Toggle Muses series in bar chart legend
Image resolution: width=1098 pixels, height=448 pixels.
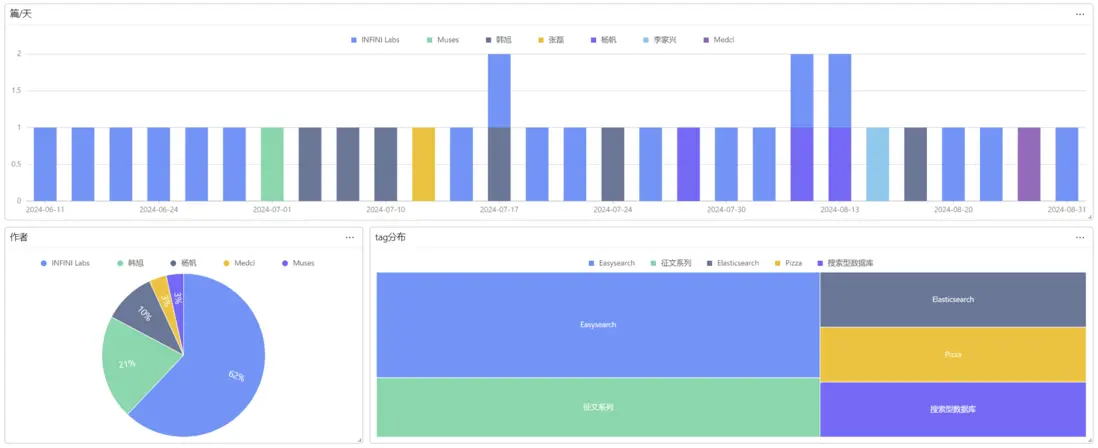pyautogui.click(x=443, y=40)
